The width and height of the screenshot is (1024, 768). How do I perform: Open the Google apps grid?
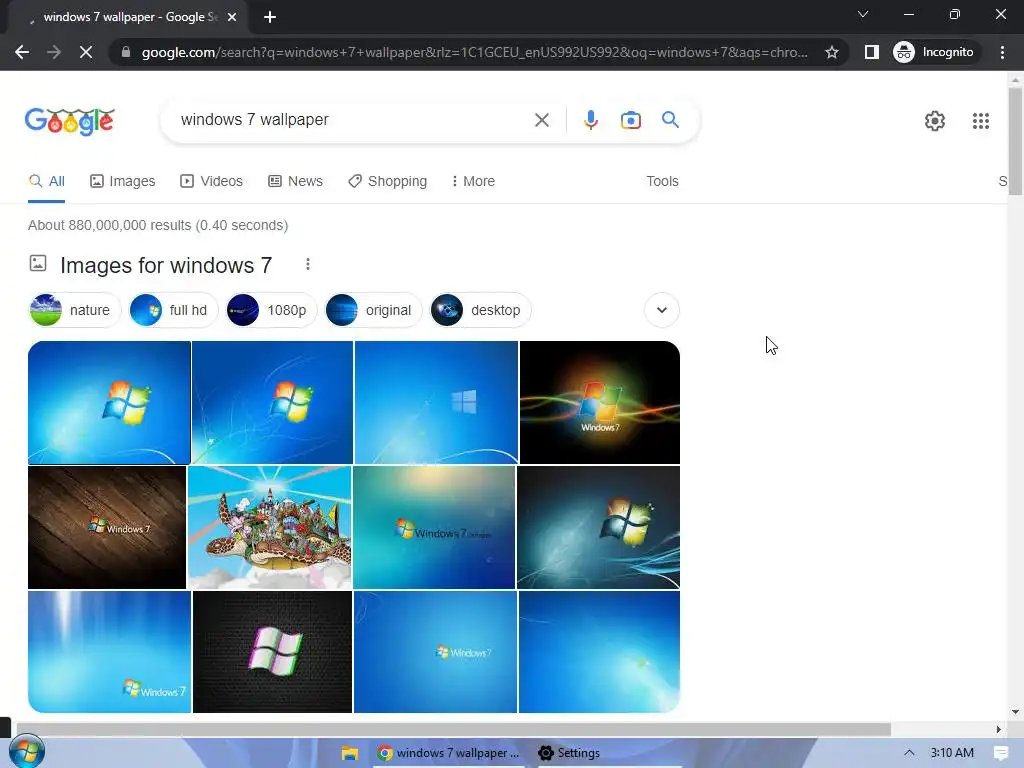(980, 121)
